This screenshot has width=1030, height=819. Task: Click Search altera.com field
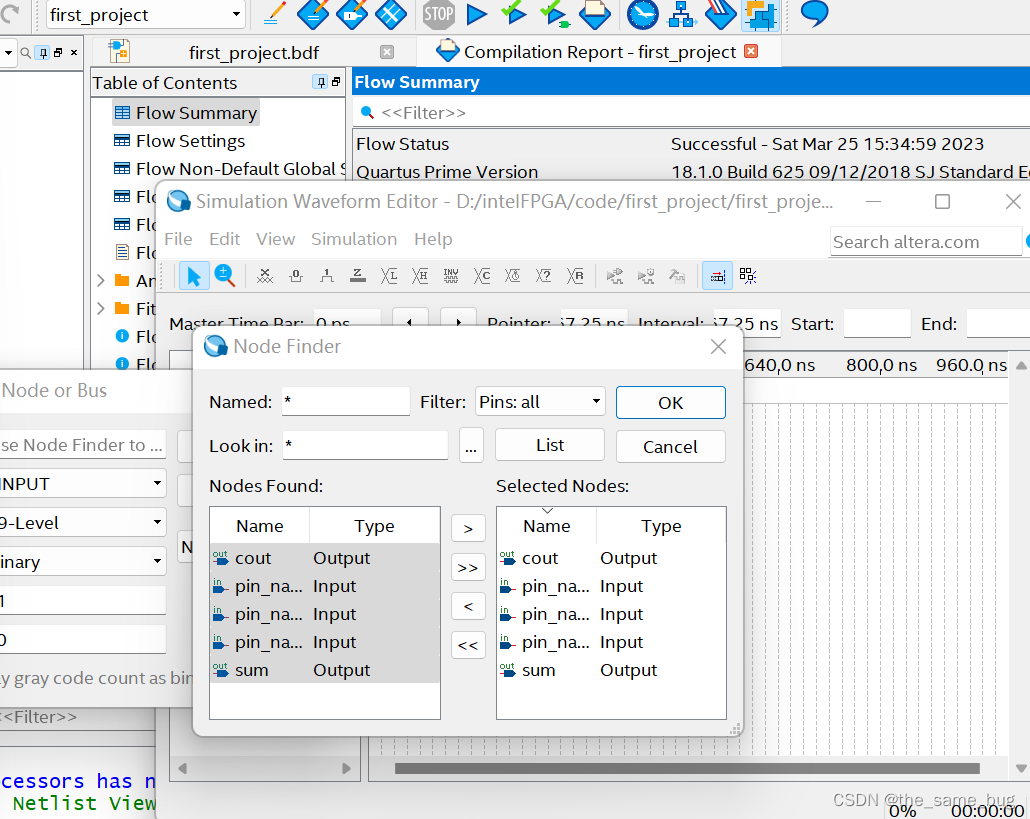point(925,242)
